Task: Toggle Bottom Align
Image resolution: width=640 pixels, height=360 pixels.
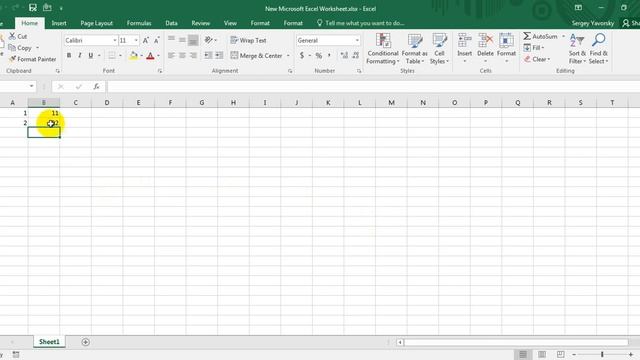Action: point(193,40)
